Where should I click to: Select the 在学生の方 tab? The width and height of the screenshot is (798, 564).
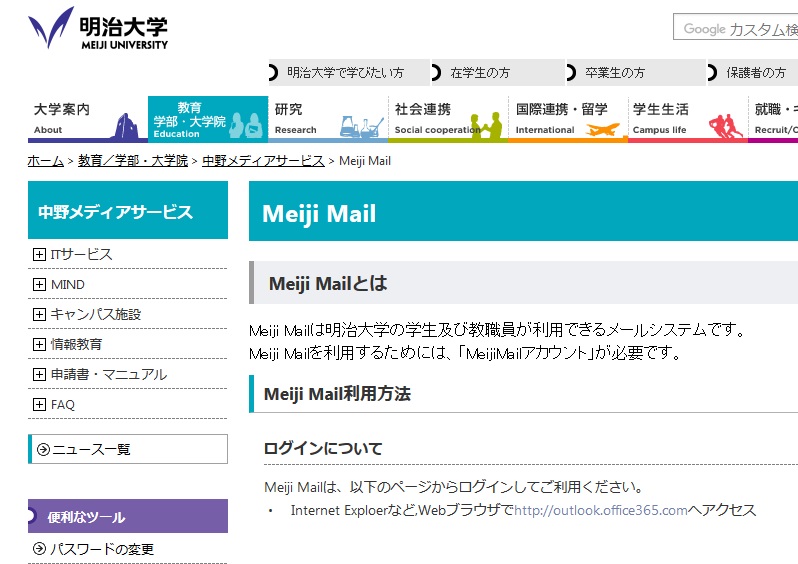coord(498,72)
